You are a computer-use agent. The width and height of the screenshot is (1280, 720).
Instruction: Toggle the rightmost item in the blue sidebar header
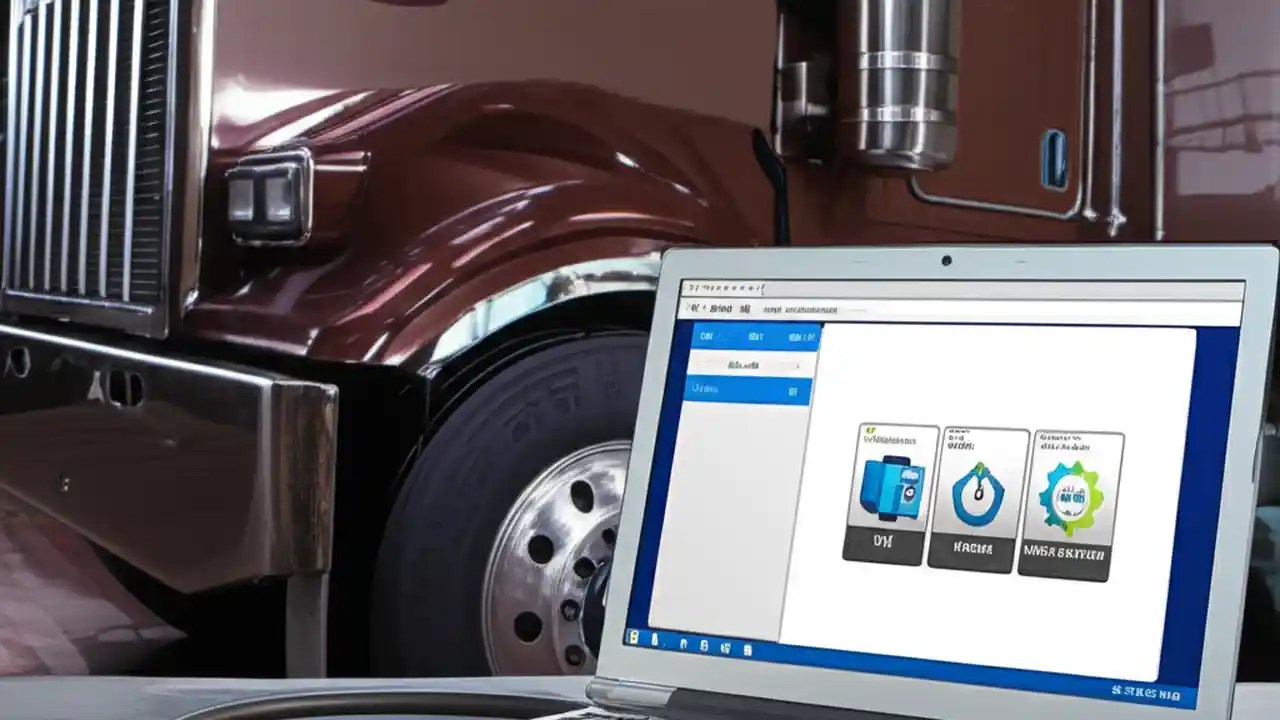tap(800, 337)
